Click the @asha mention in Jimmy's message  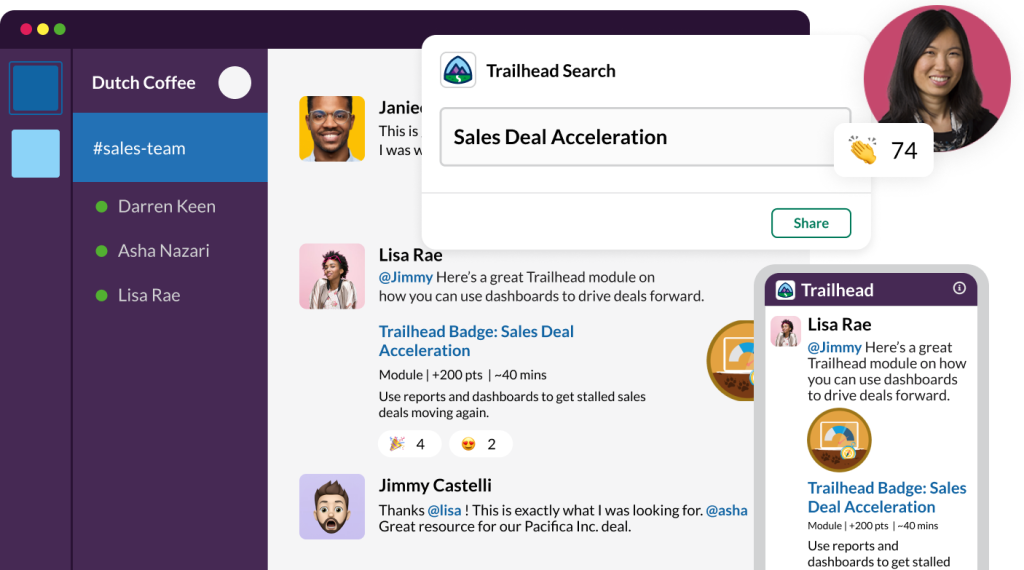pos(727,510)
